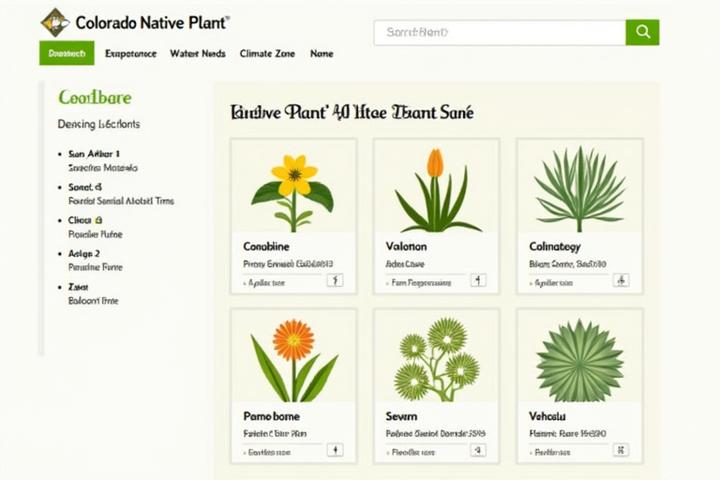Open the orange tulip Valonon thumbnail
The height and width of the screenshot is (480, 720).
[x=436, y=186]
